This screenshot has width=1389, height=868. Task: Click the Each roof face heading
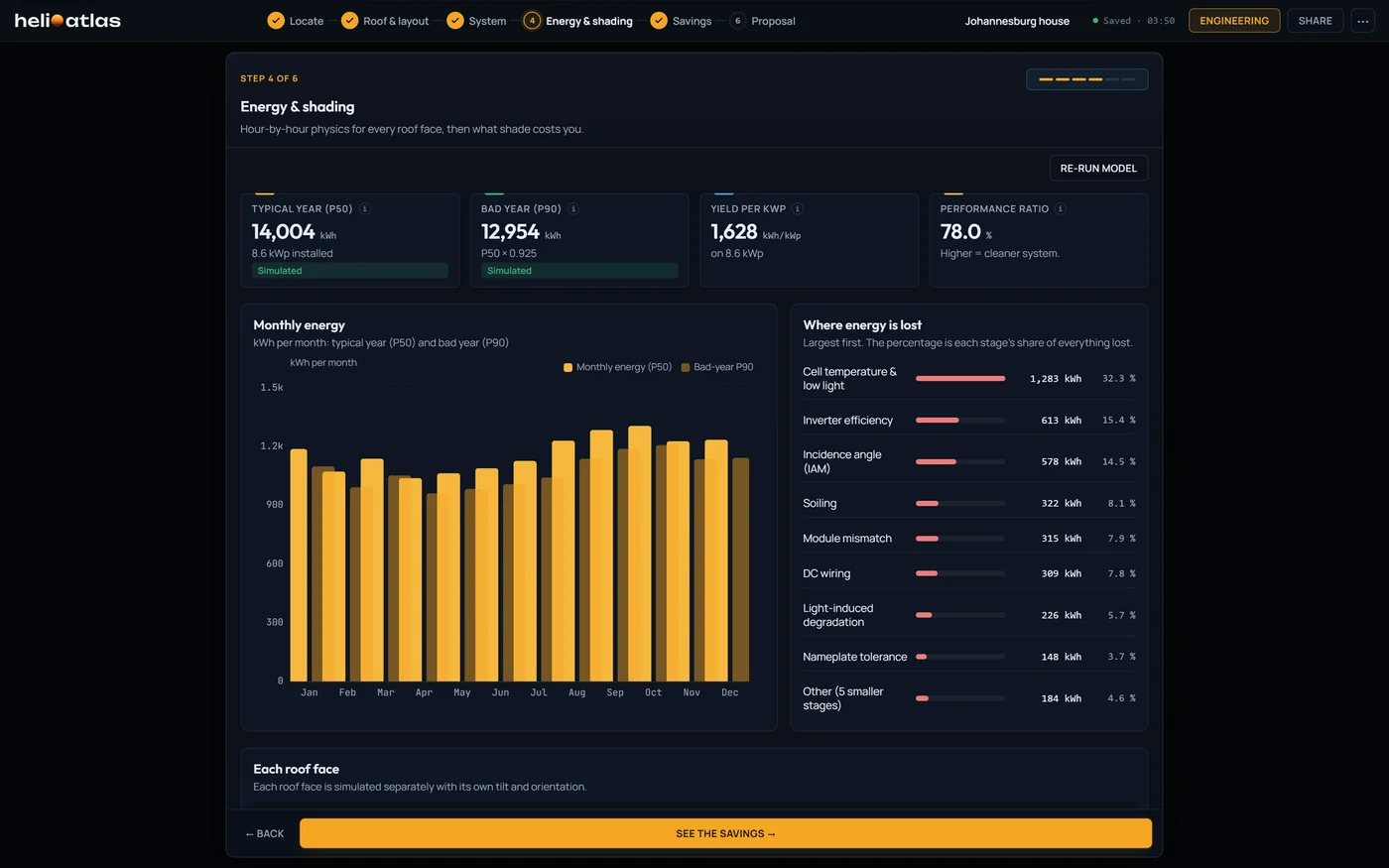[x=296, y=770]
